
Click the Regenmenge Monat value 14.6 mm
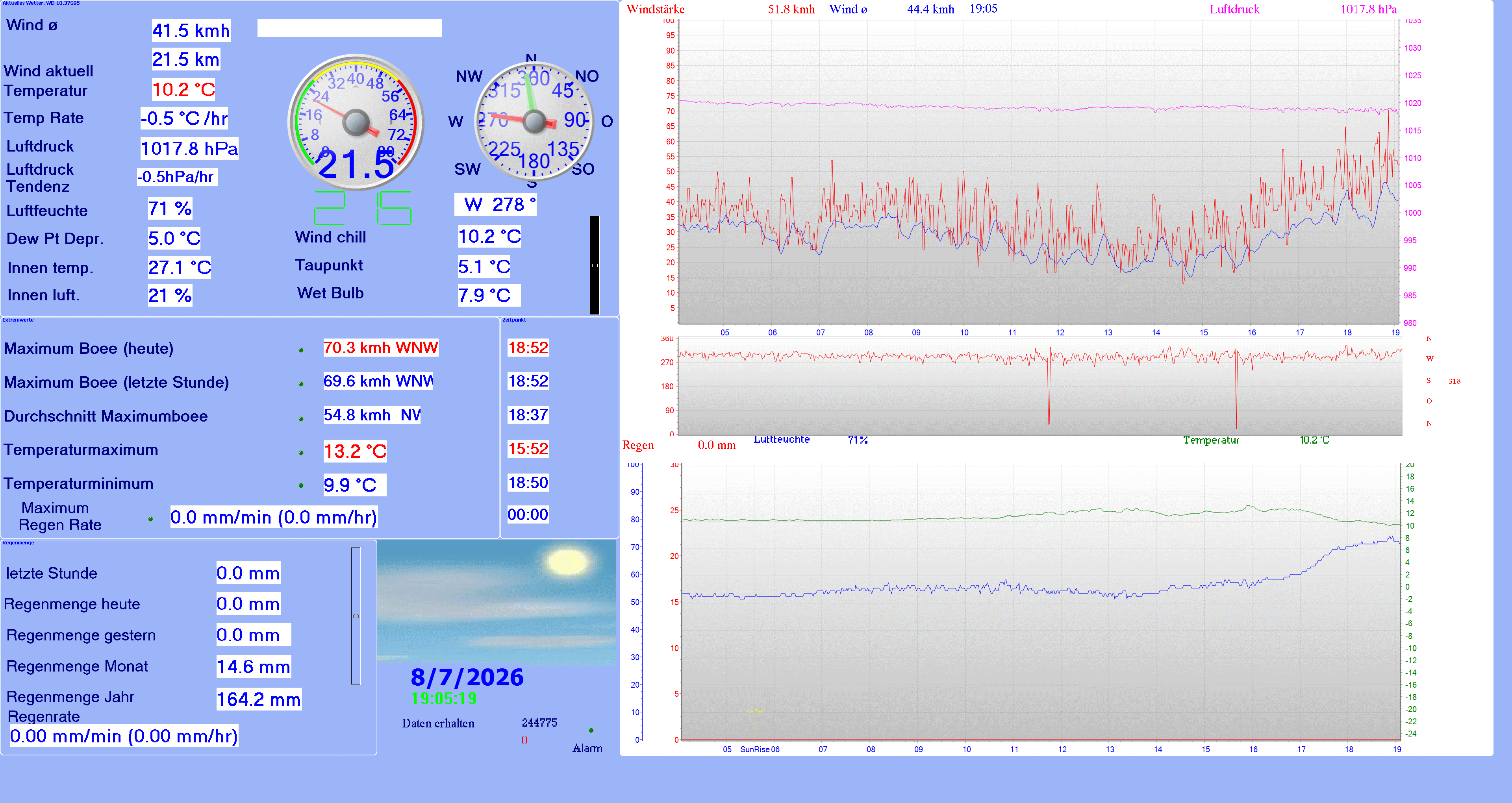coord(254,667)
